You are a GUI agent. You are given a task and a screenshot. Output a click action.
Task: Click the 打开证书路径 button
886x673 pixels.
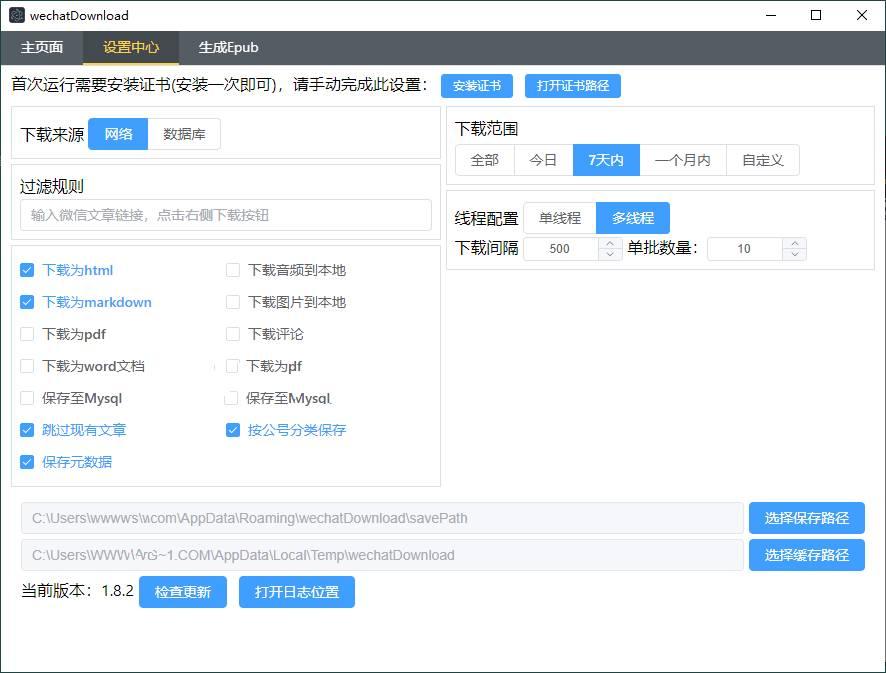(x=573, y=86)
